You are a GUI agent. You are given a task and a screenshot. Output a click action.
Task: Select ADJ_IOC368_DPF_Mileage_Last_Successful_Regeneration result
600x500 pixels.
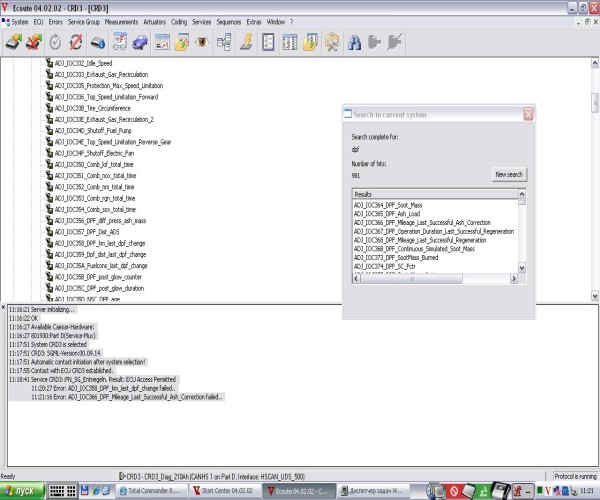(420, 240)
